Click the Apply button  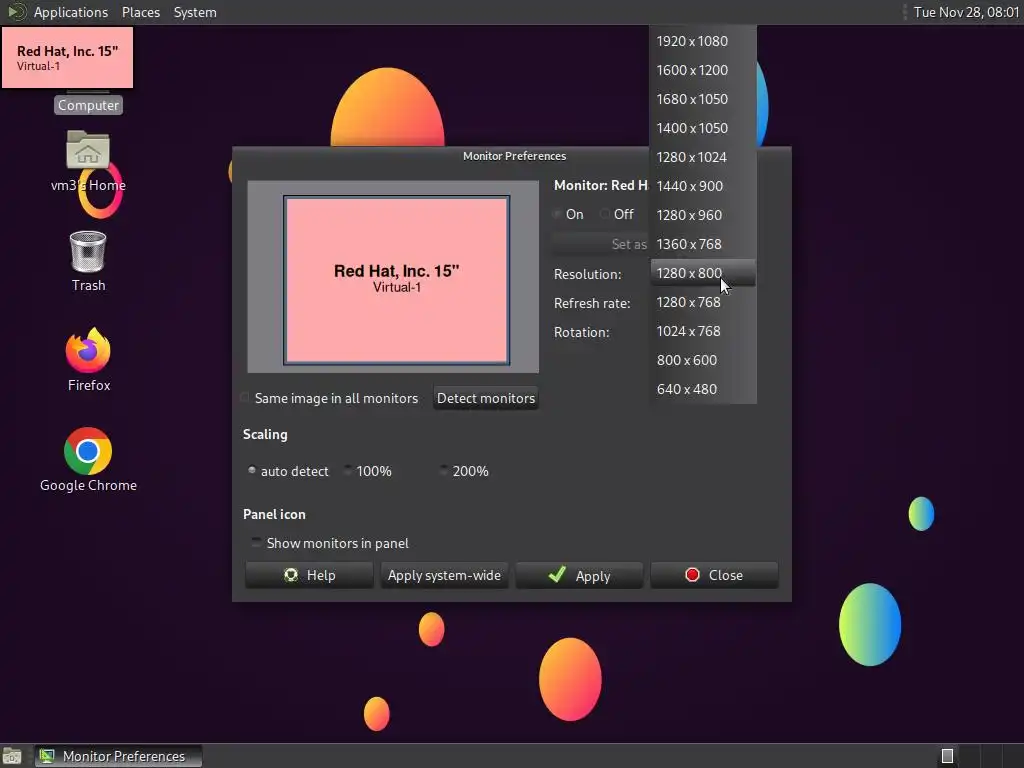pos(579,575)
